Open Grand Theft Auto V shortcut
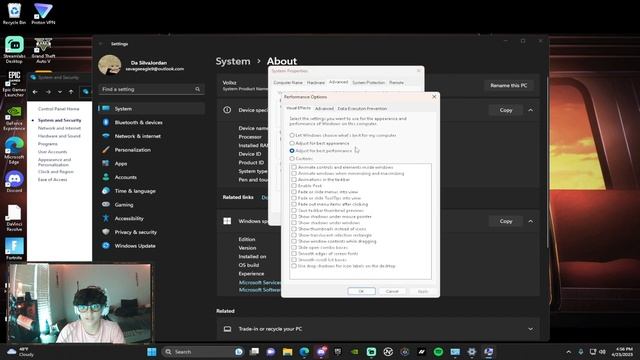The height and width of the screenshot is (360, 640). point(43,50)
